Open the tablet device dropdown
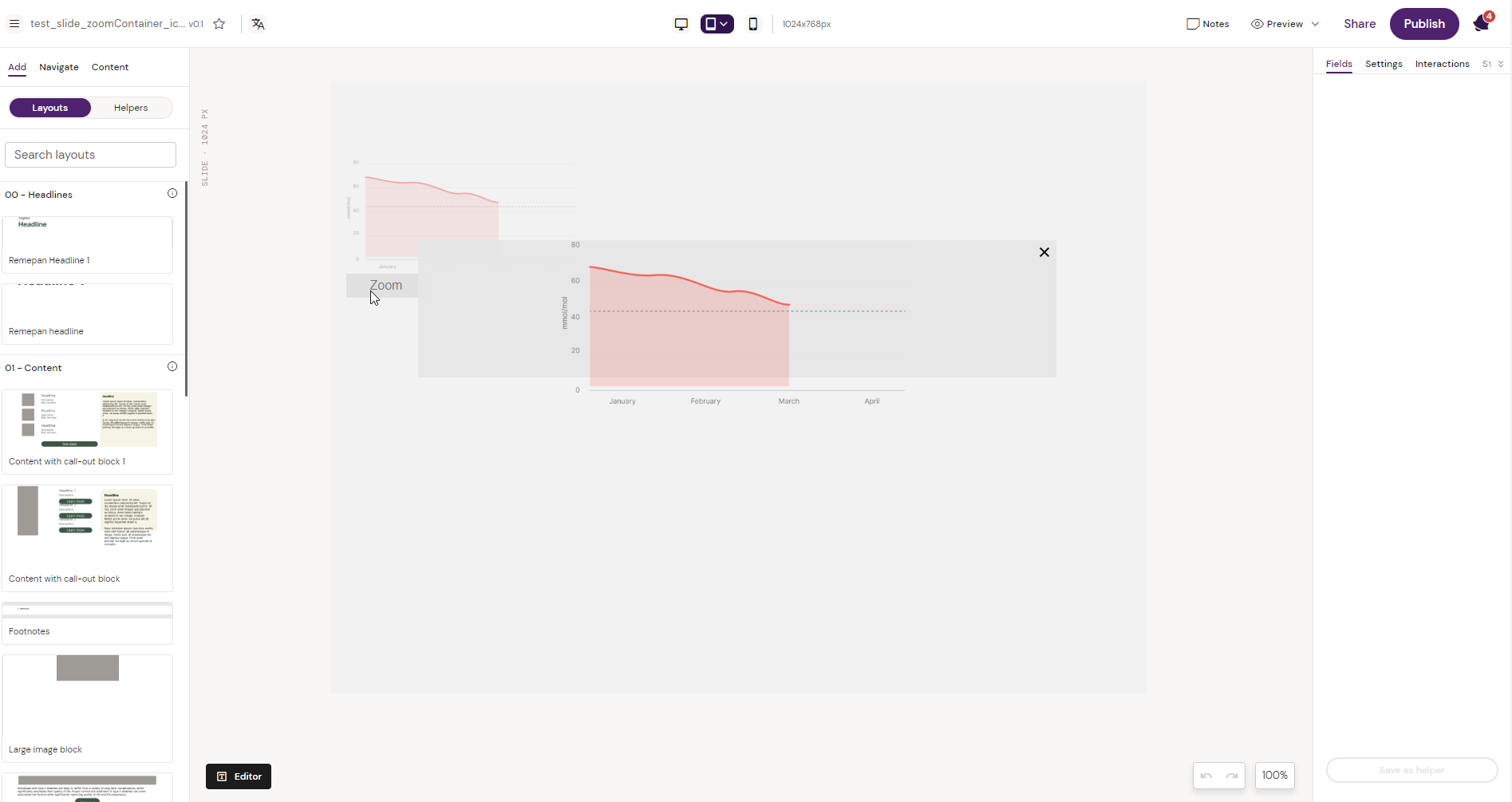The image size is (1512, 802). click(717, 24)
